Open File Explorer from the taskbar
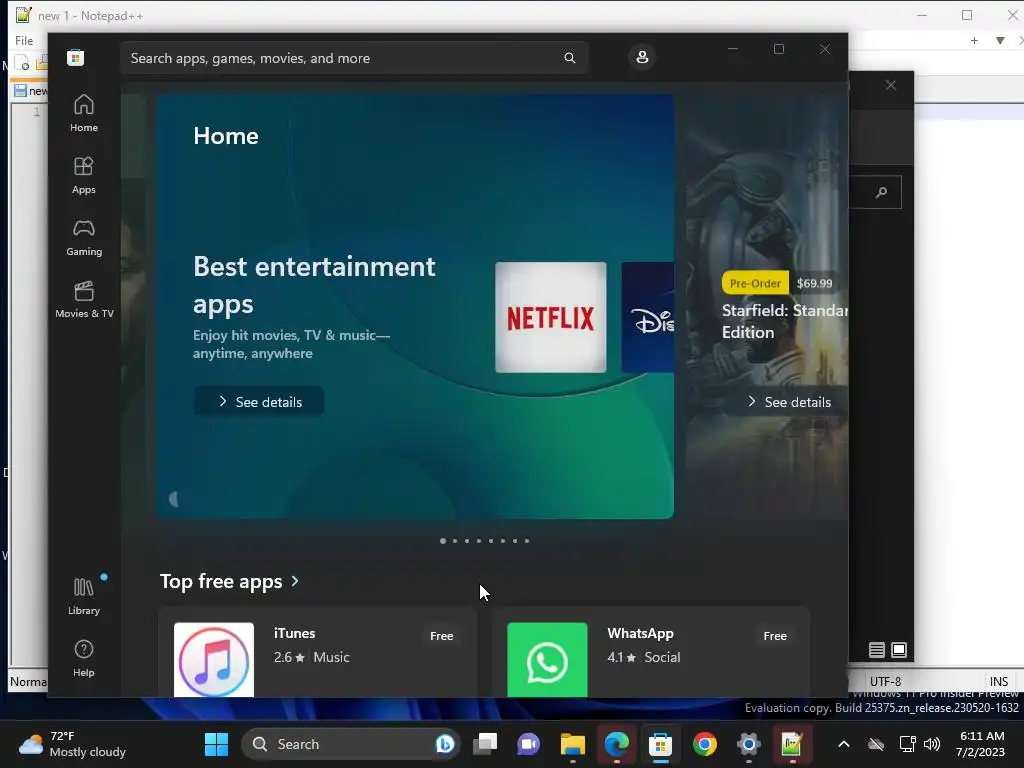1024x768 pixels. pyautogui.click(x=573, y=744)
